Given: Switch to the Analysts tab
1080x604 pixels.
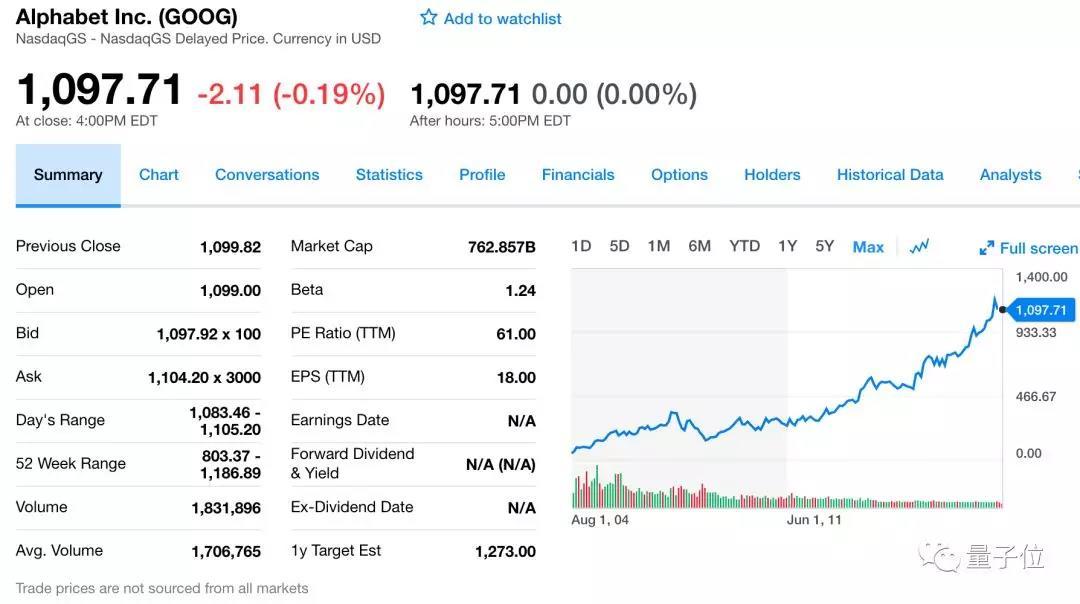Looking at the screenshot, I should 1010,175.
